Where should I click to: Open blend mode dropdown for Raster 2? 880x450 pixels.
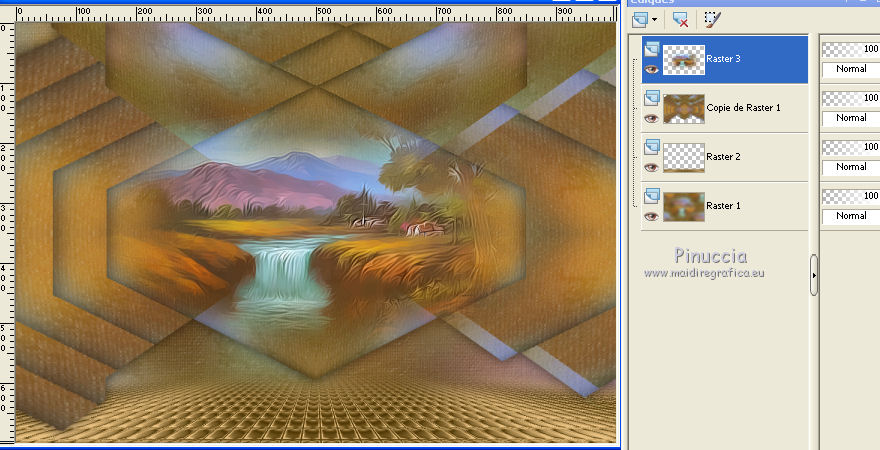tap(851, 167)
